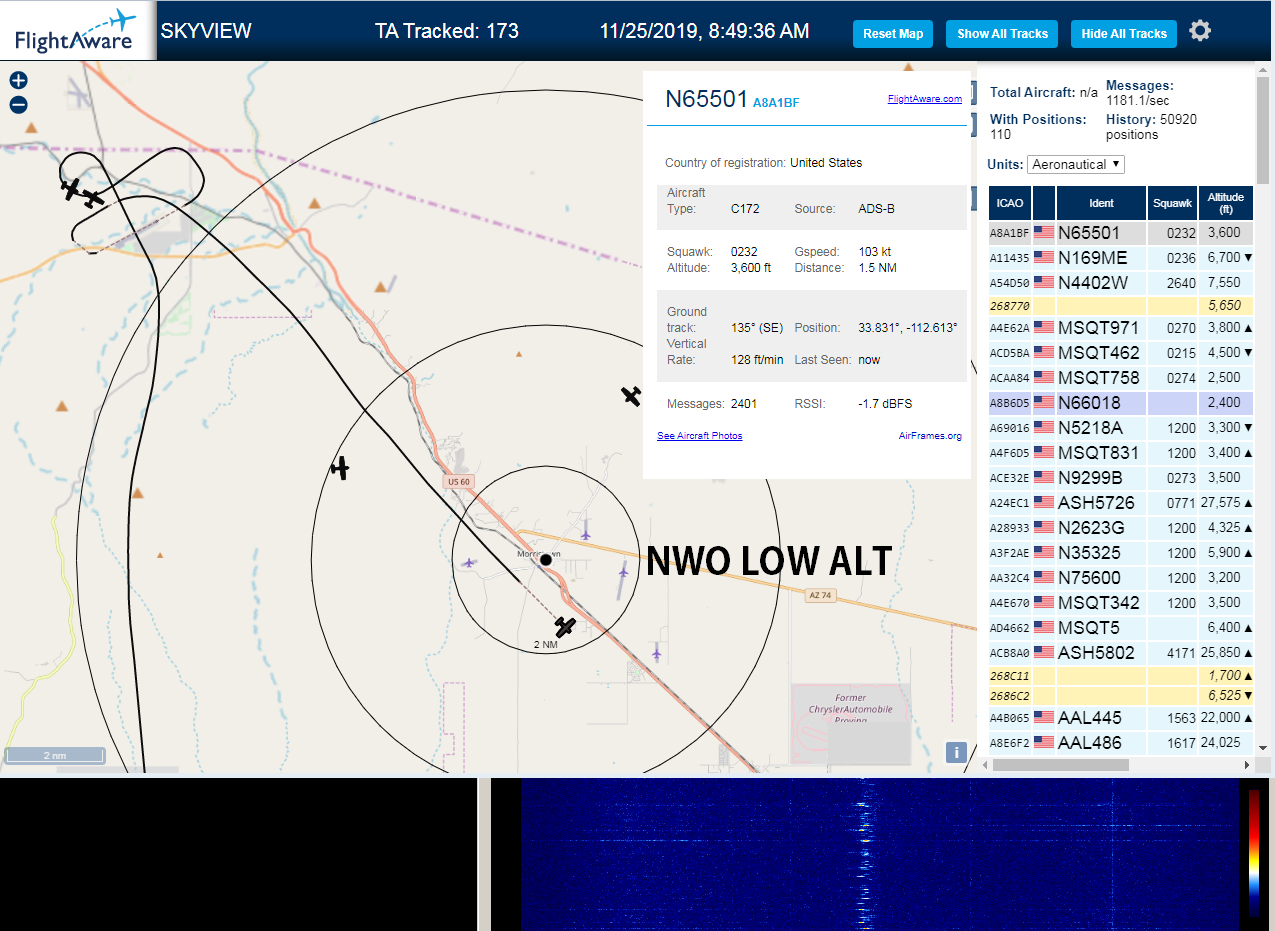The height and width of the screenshot is (931, 1275).
Task: Click the table horizontal scrollbar right arrow
Action: [x=1246, y=765]
